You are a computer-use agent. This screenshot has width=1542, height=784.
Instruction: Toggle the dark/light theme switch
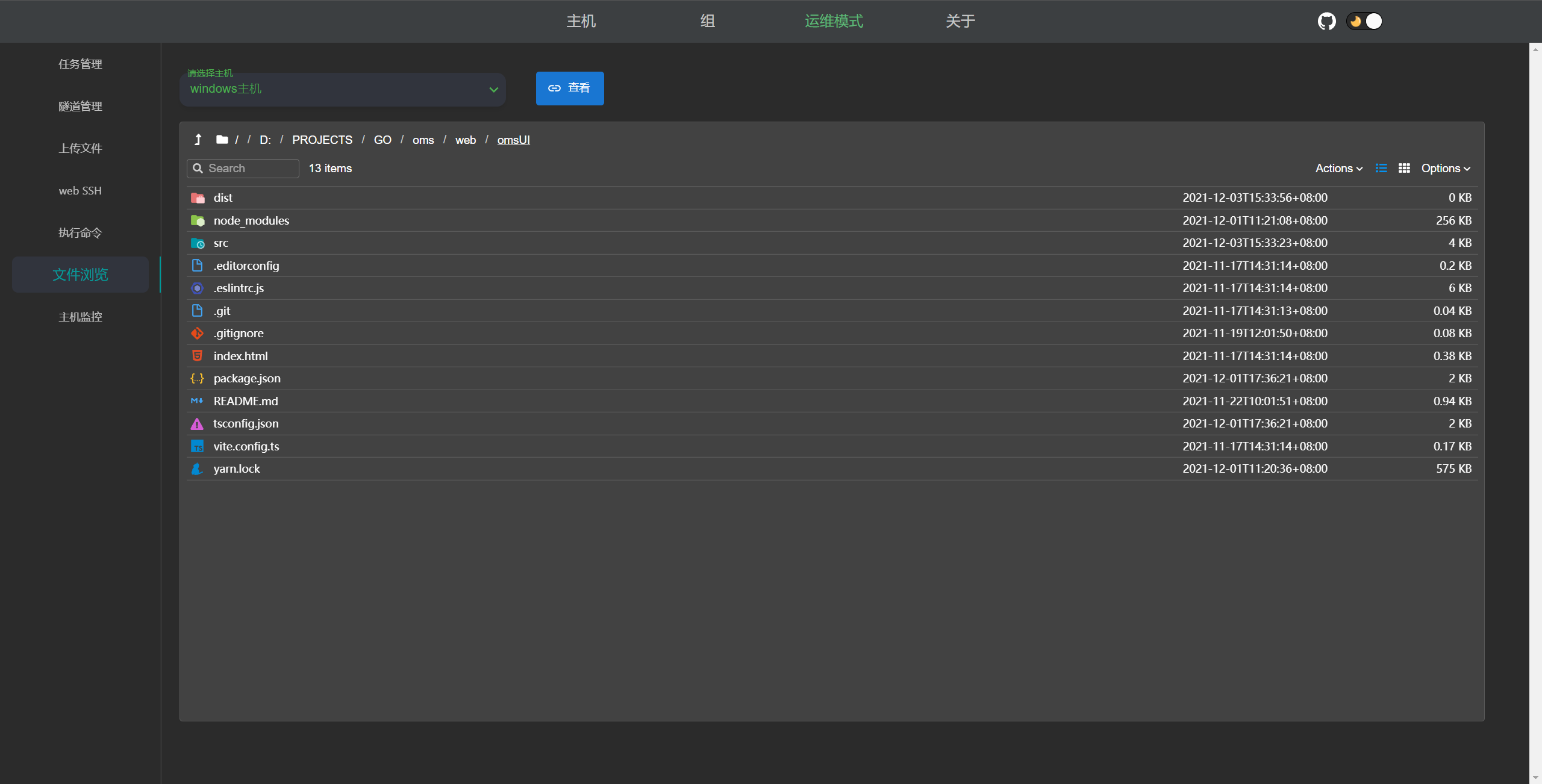pos(1364,22)
